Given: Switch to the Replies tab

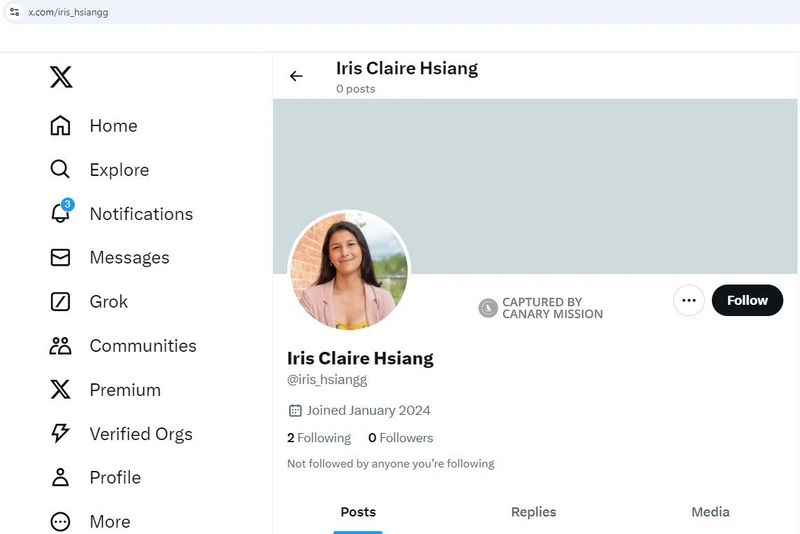Looking at the screenshot, I should pyautogui.click(x=533, y=512).
